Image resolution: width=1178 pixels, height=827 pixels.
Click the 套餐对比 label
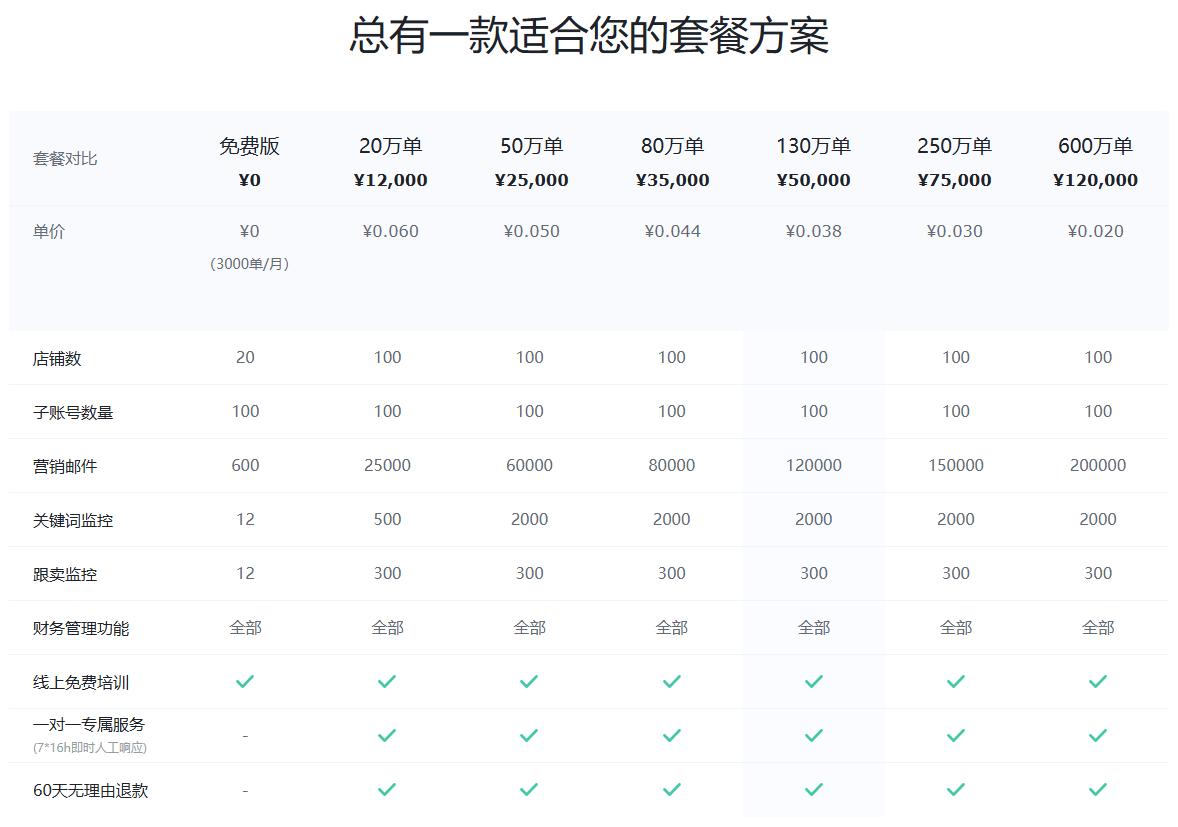pyautogui.click(x=65, y=159)
